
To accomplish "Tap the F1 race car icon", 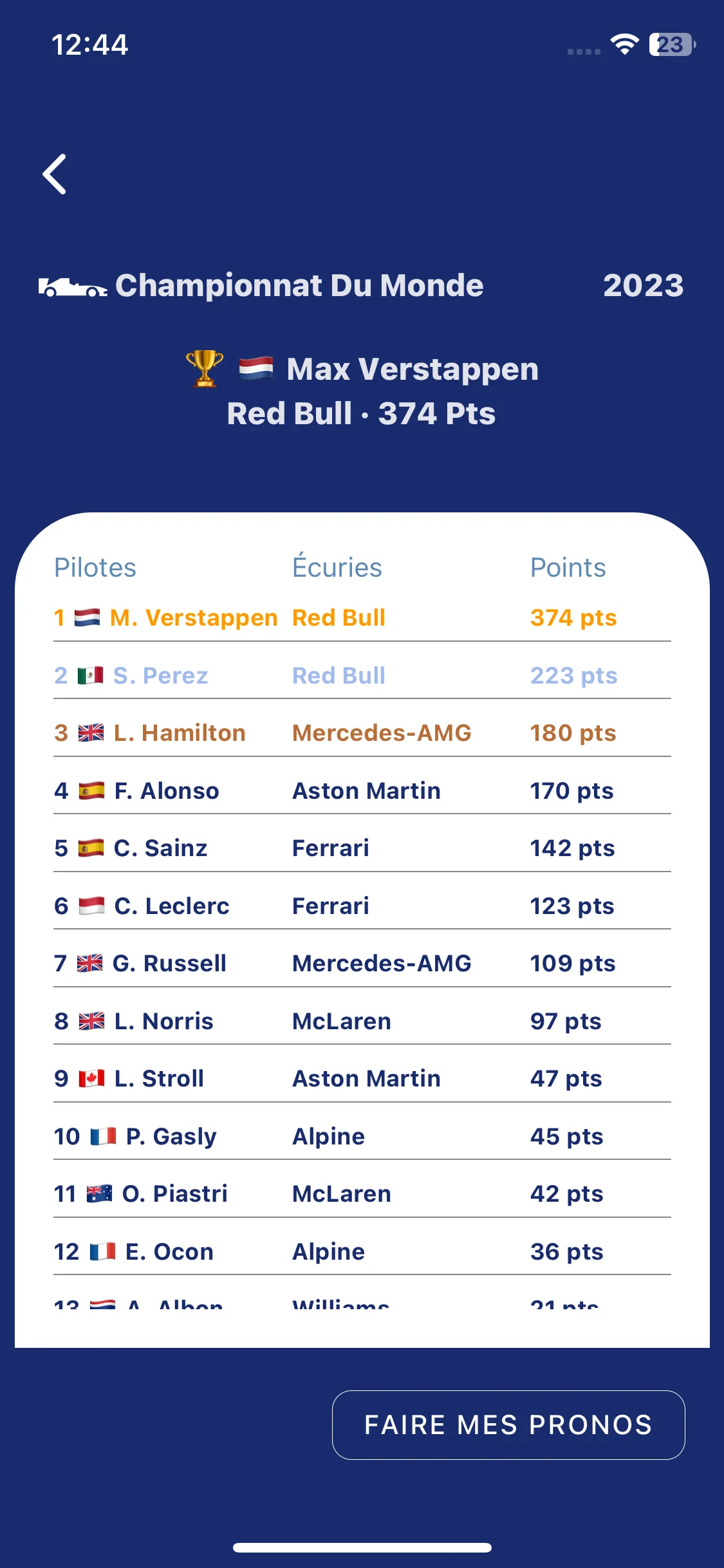I will coord(73,287).
